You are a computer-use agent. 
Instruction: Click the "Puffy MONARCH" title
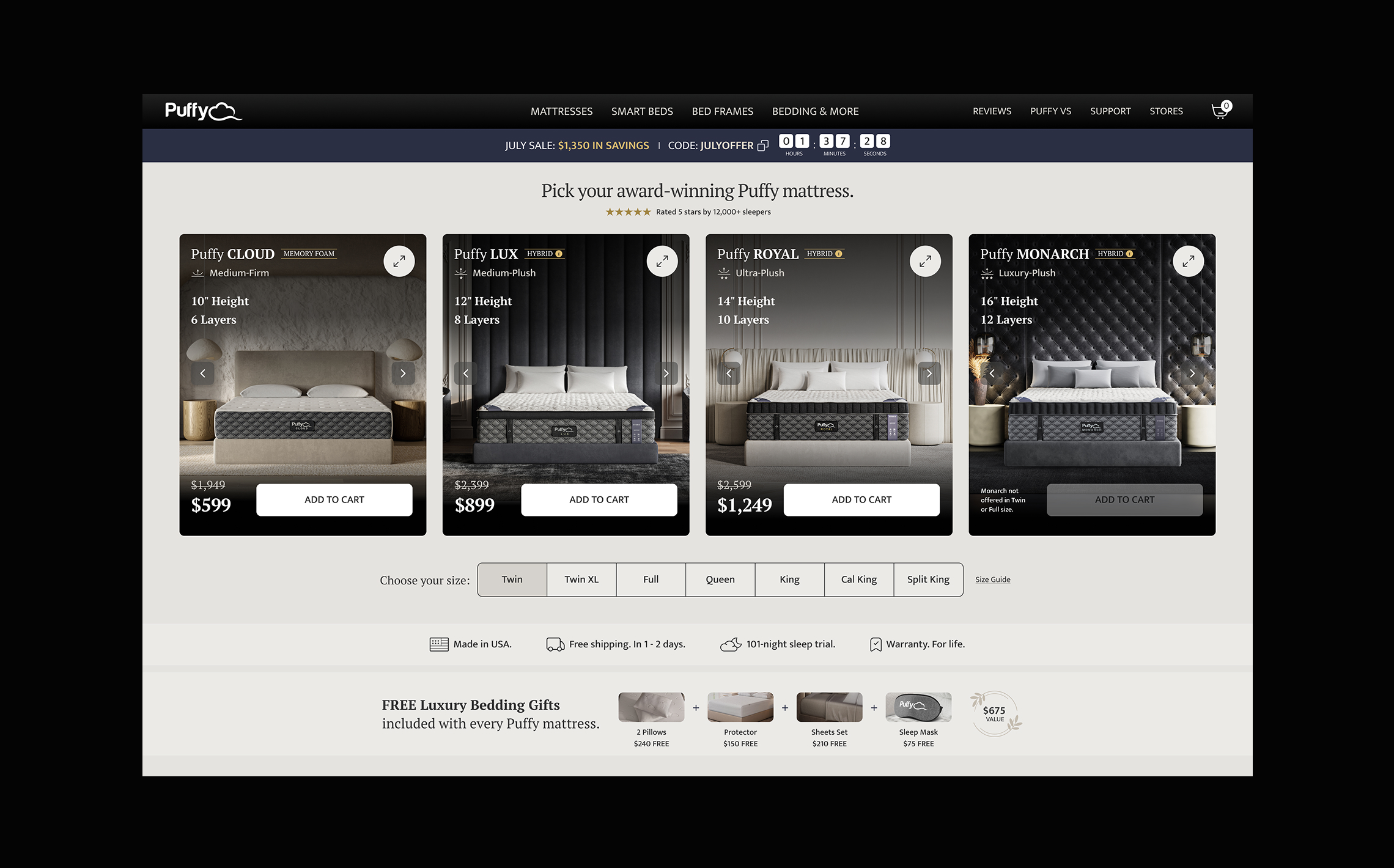[1034, 254]
